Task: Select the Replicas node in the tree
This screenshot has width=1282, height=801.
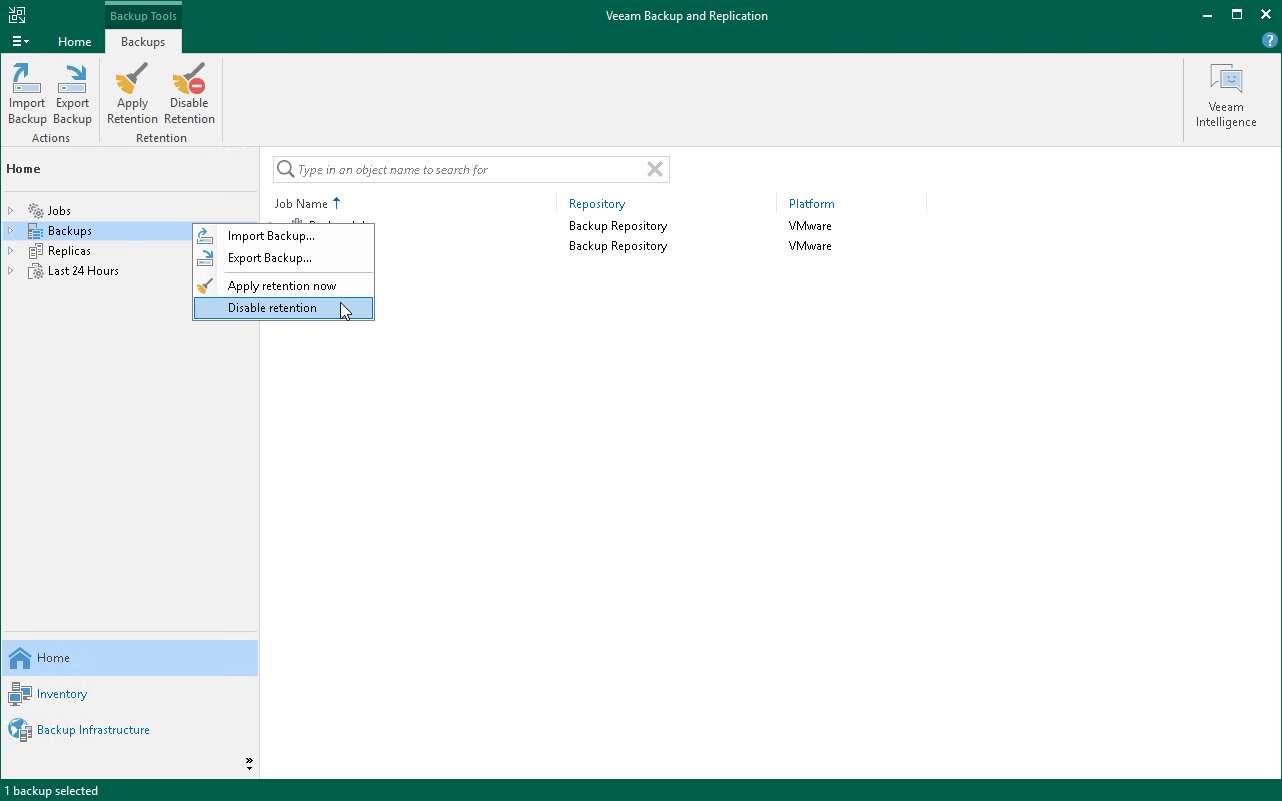Action: [69, 251]
